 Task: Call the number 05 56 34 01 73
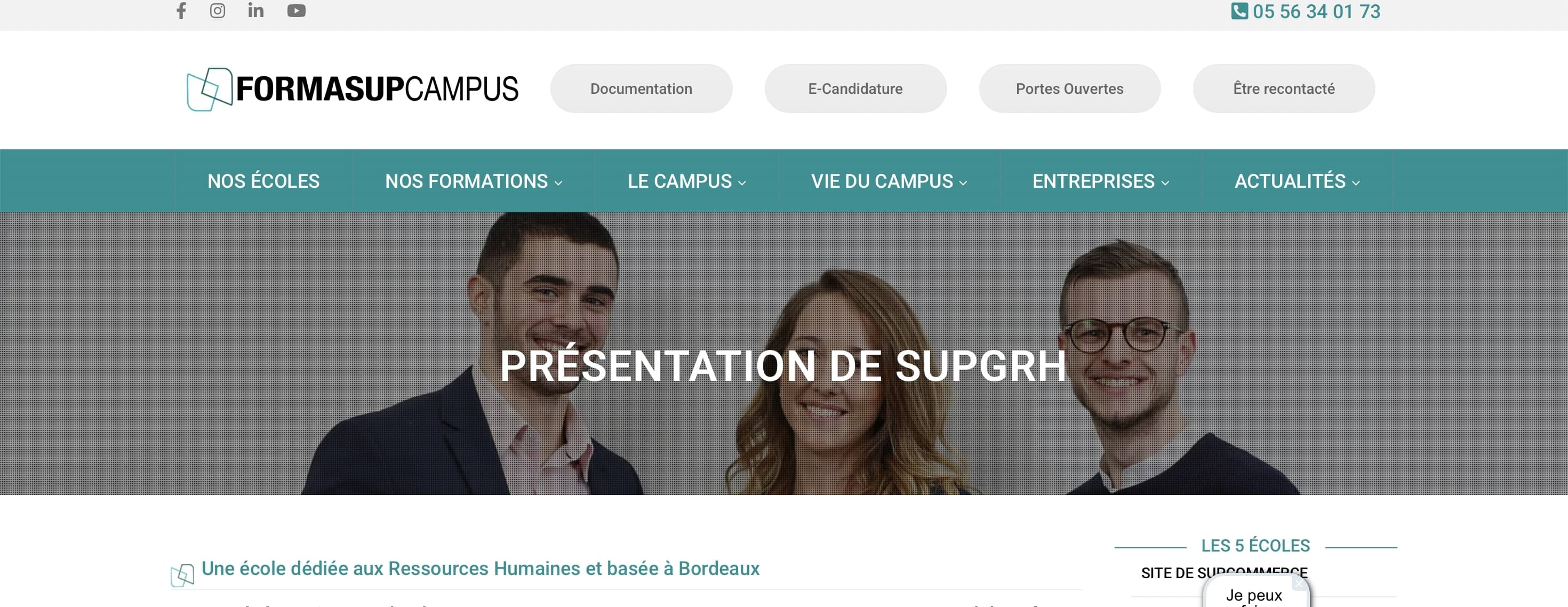tap(1316, 12)
